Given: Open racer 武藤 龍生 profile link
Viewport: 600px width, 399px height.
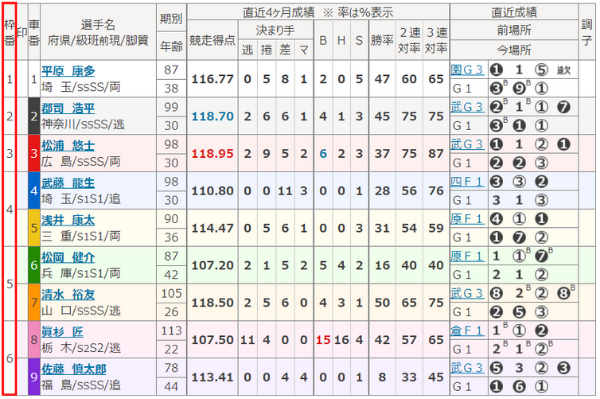Looking at the screenshot, I should [x=68, y=183].
